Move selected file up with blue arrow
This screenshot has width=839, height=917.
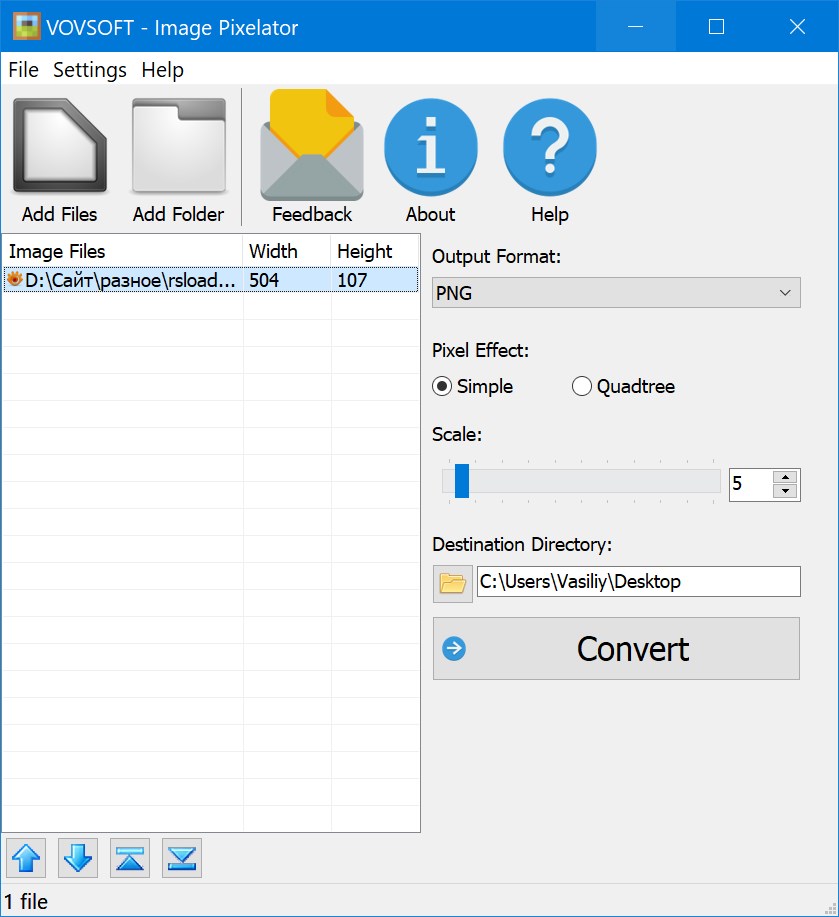pyautogui.click(x=26, y=858)
